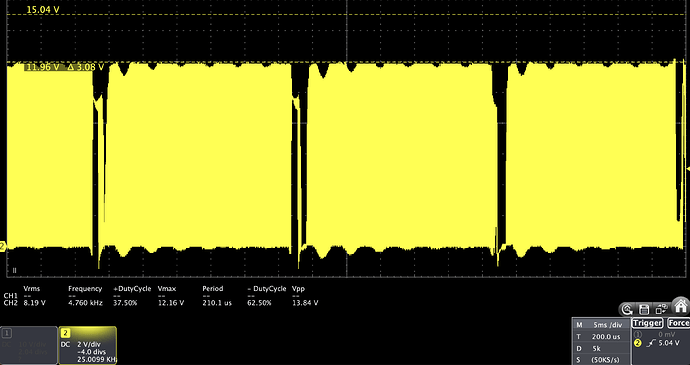Click the 13.84 V Vpp value

[305, 303]
